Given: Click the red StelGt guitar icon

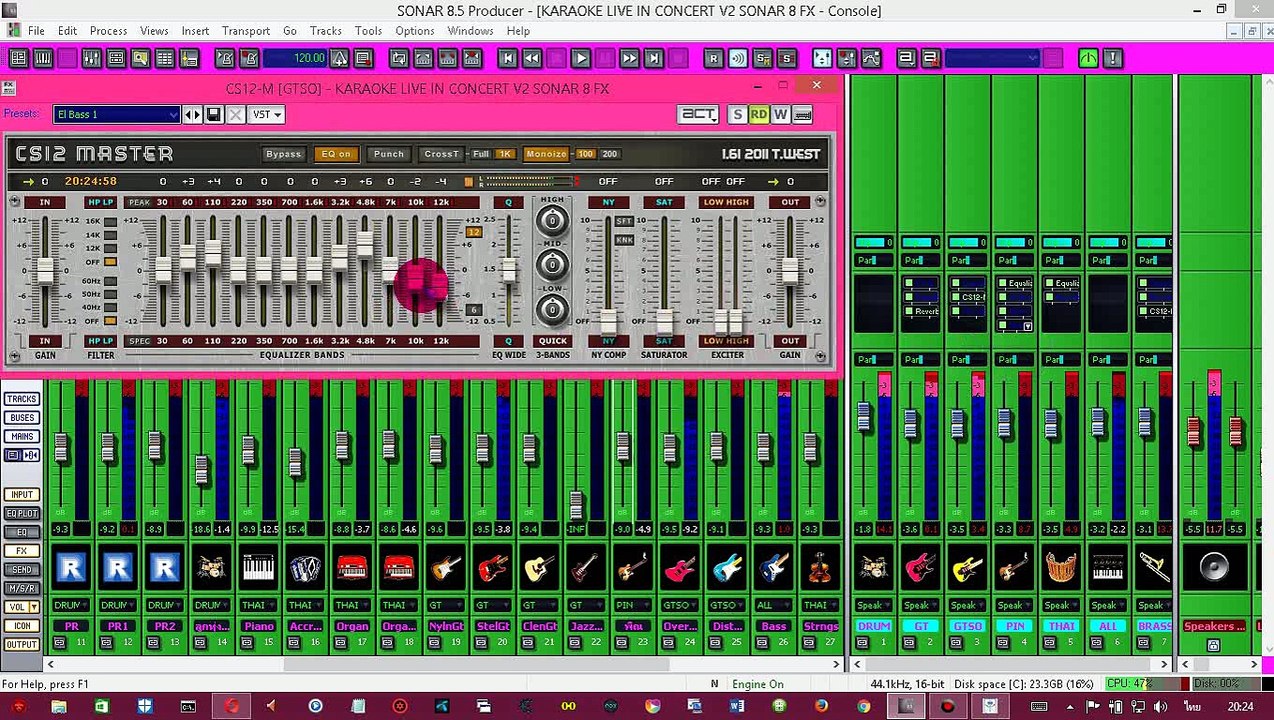Looking at the screenshot, I should click(x=492, y=569).
